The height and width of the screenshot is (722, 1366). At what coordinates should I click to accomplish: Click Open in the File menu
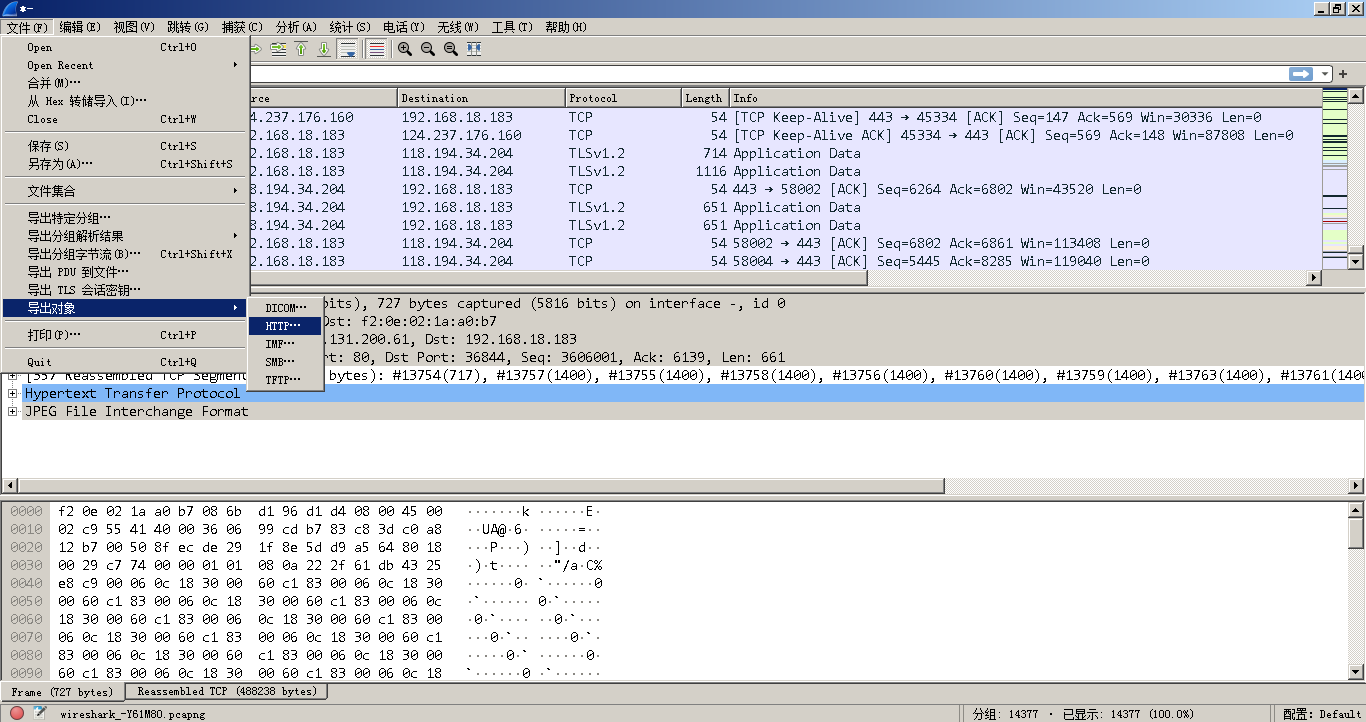click(125, 47)
